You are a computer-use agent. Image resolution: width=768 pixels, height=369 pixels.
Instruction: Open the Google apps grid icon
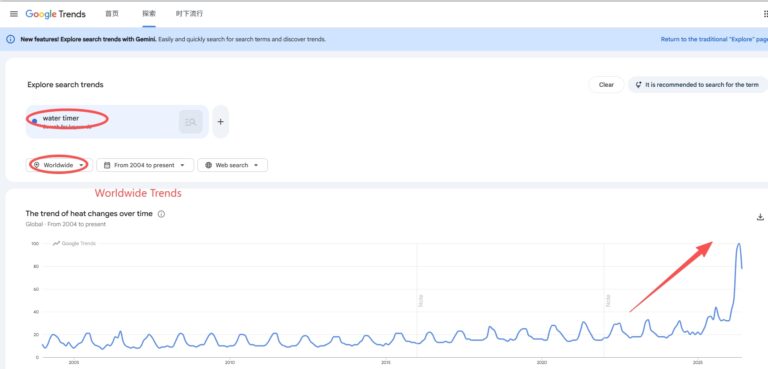765,14
